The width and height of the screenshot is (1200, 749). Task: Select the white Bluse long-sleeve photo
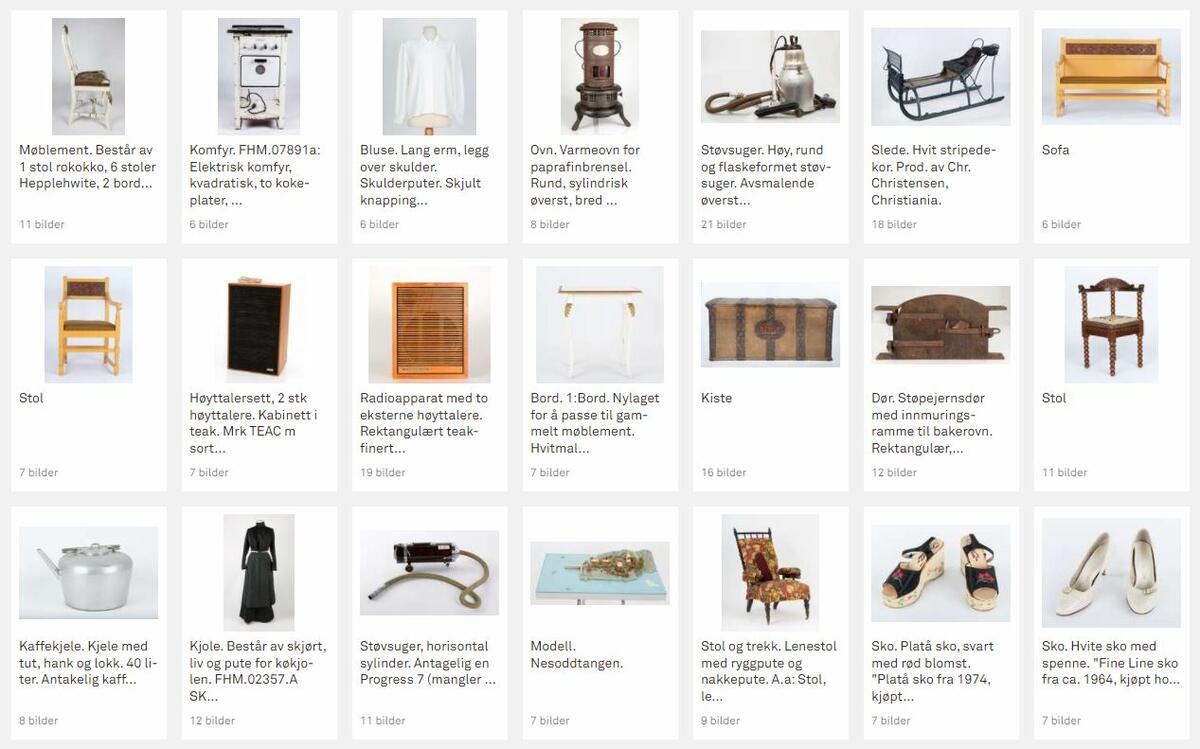[x=429, y=76]
